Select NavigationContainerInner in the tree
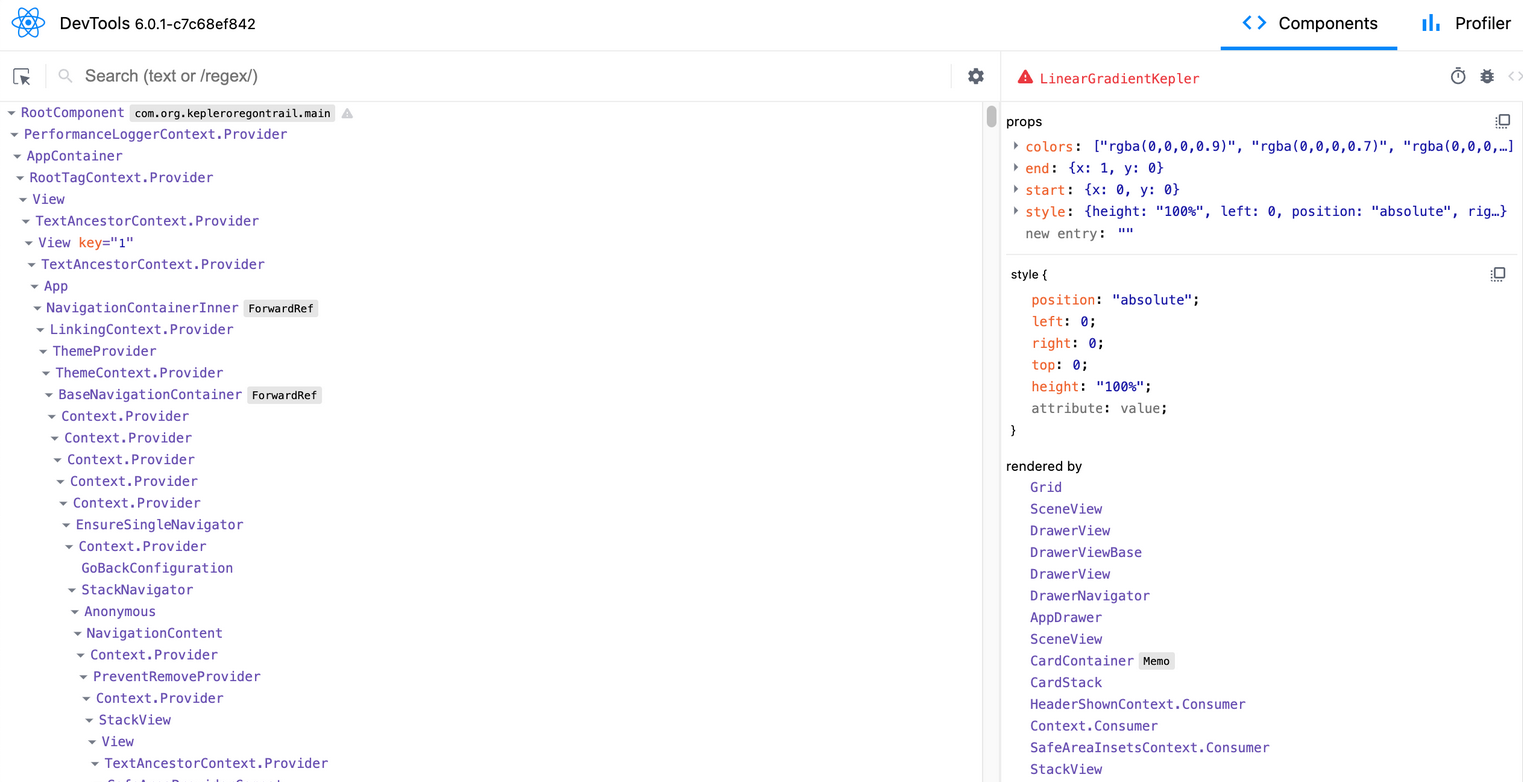The width and height of the screenshot is (1523, 782). pyautogui.click(x=142, y=308)
